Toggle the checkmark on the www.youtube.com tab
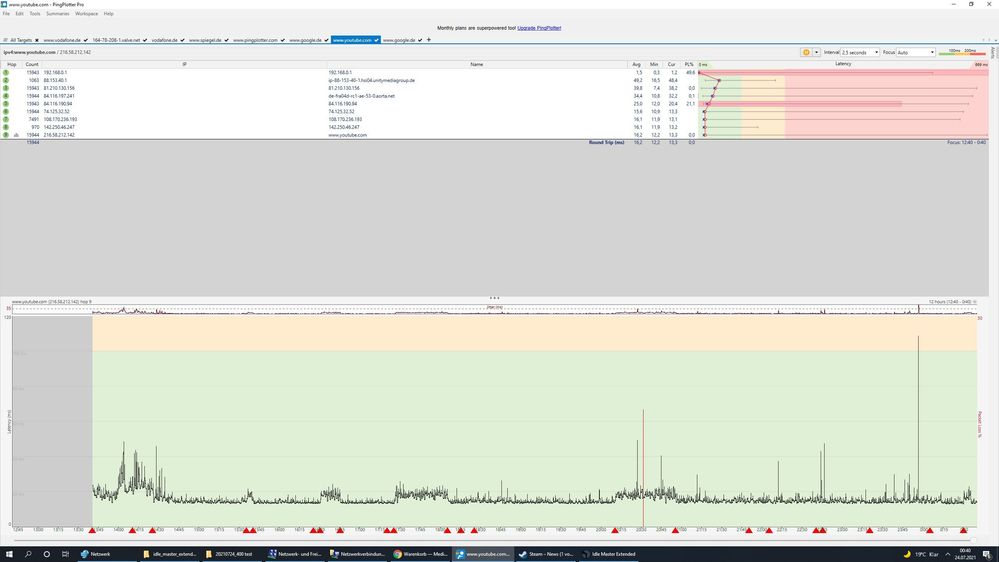 [377, 40]
